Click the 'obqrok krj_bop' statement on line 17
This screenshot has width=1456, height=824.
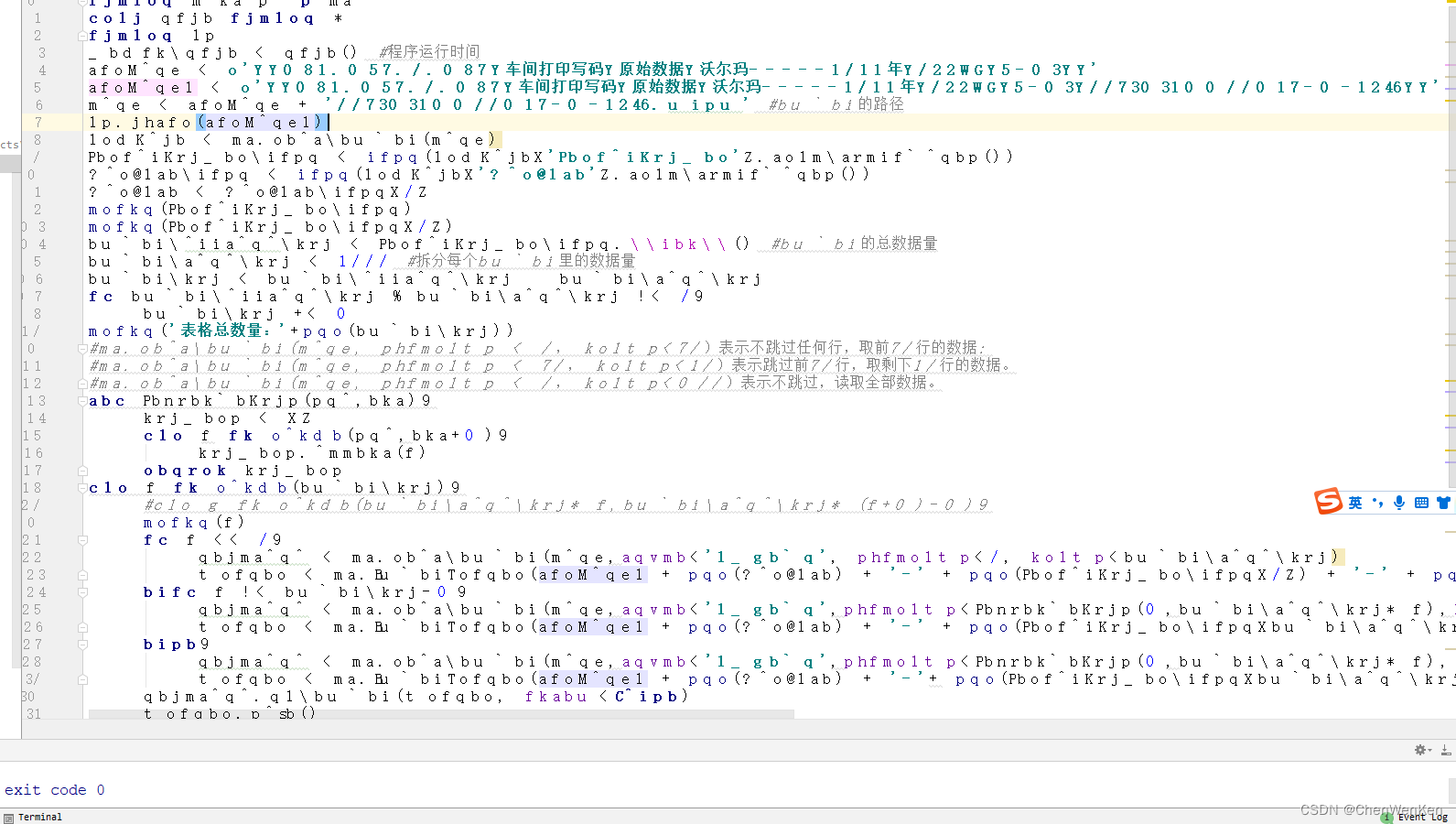click(243, 471)
